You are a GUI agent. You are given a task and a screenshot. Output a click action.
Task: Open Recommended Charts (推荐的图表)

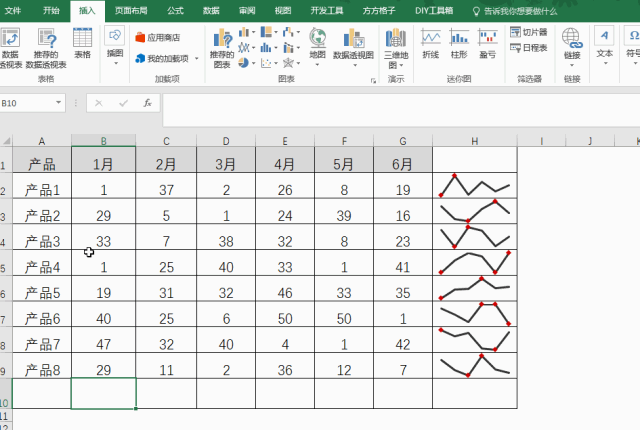point(221,46)
